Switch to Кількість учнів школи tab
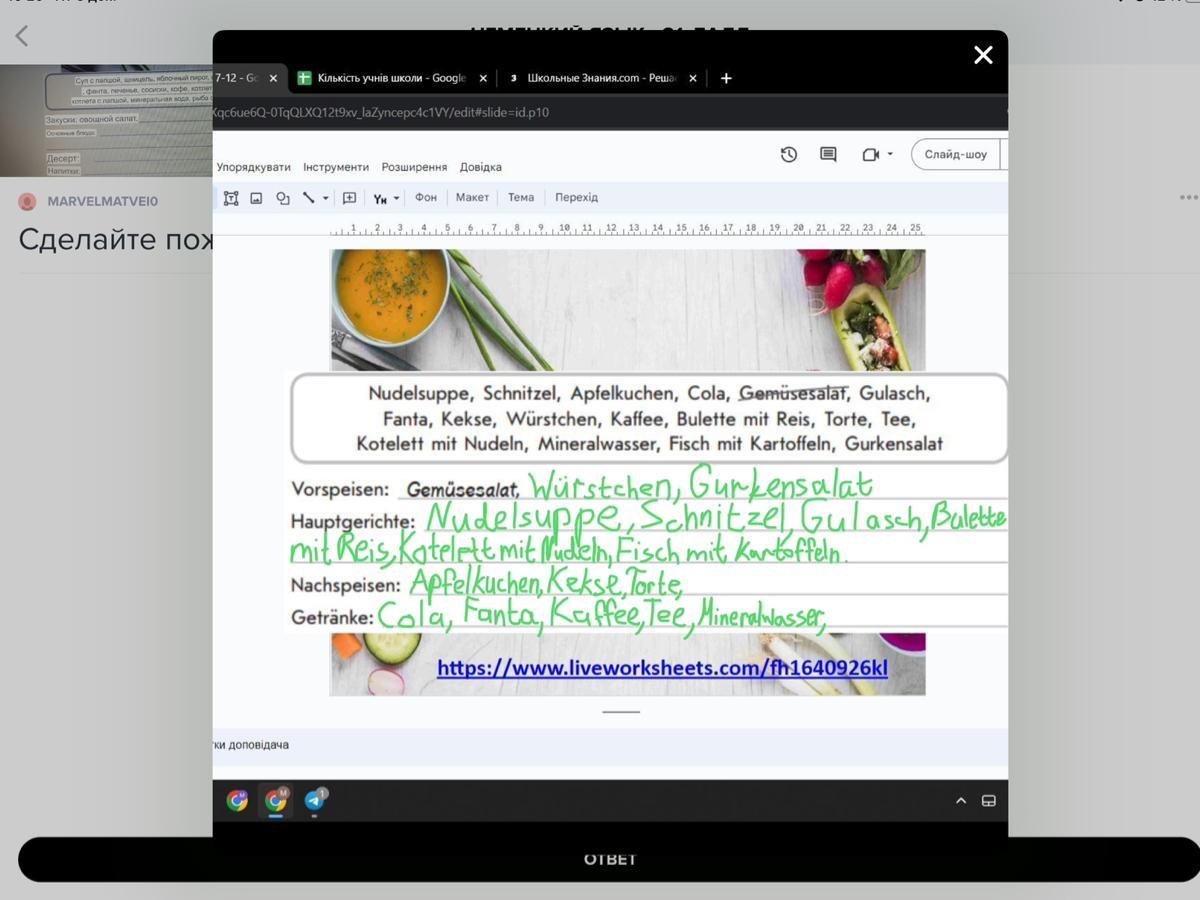 point(391,78)
